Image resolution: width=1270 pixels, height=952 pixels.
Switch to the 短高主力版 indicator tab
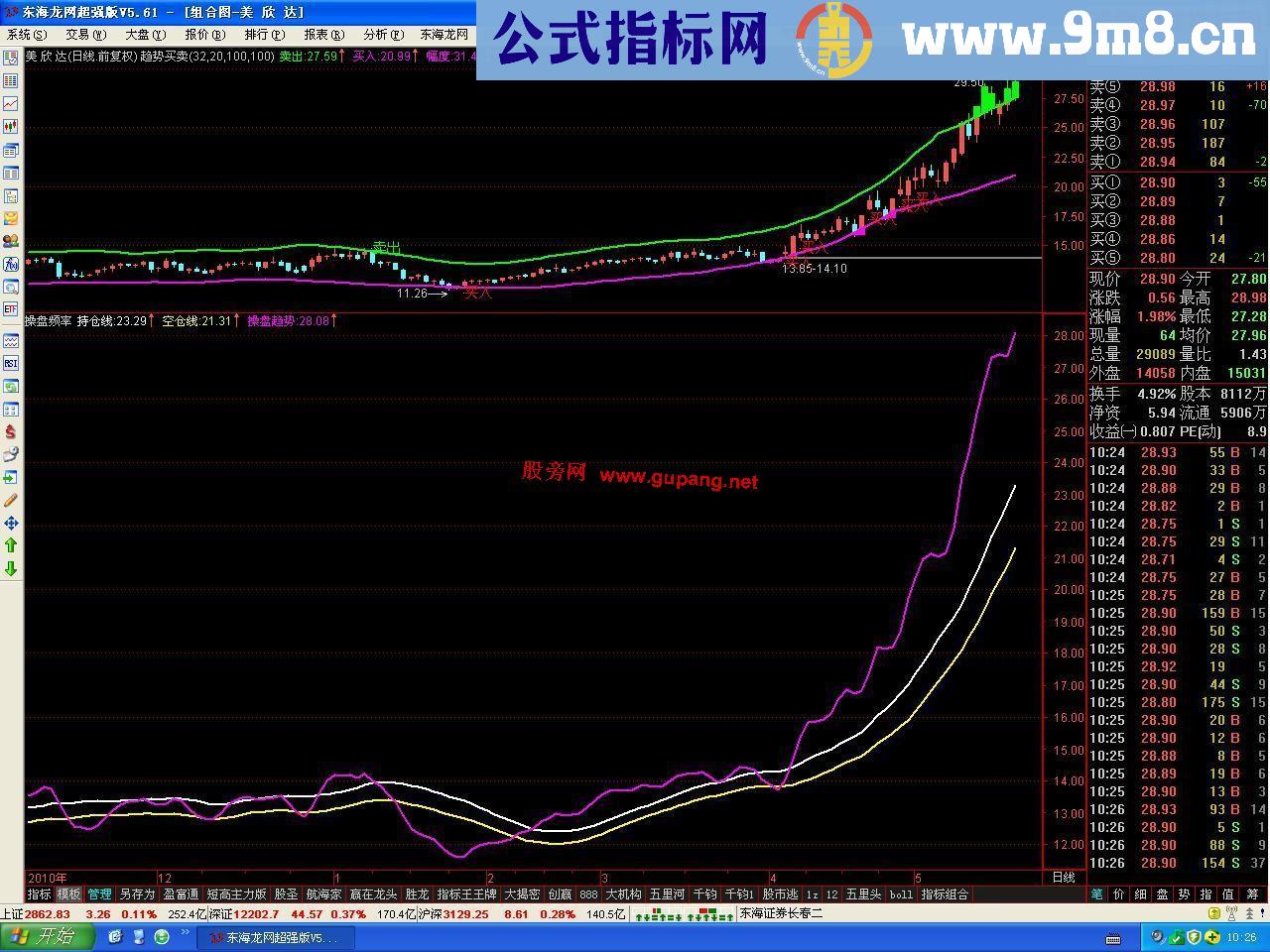236,894
